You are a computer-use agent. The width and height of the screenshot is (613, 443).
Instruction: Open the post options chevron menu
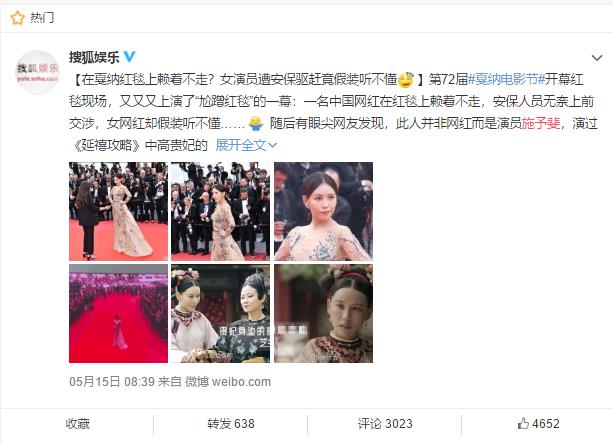(x=597, y=58)
